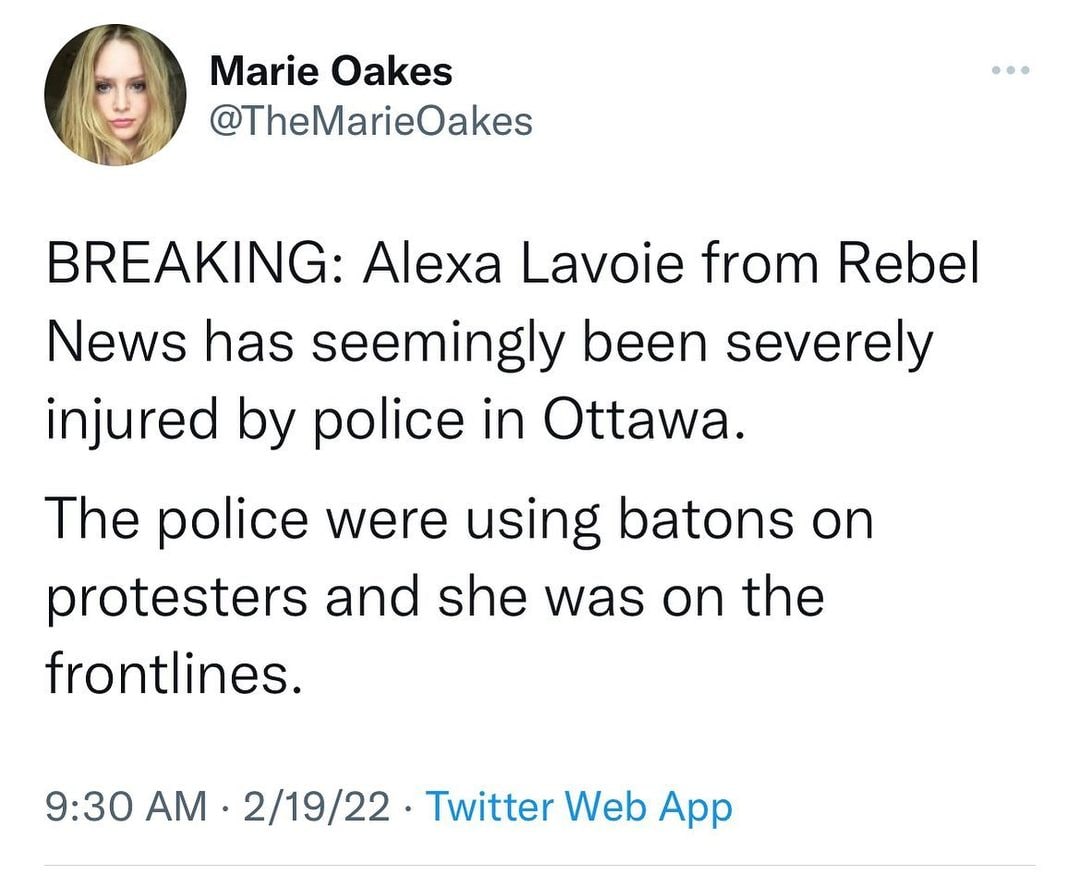Image resolution: width=1080 pixels, height=875 pixels.
Task: Click the divider line below the timestamp
Action: coord(540,865)
